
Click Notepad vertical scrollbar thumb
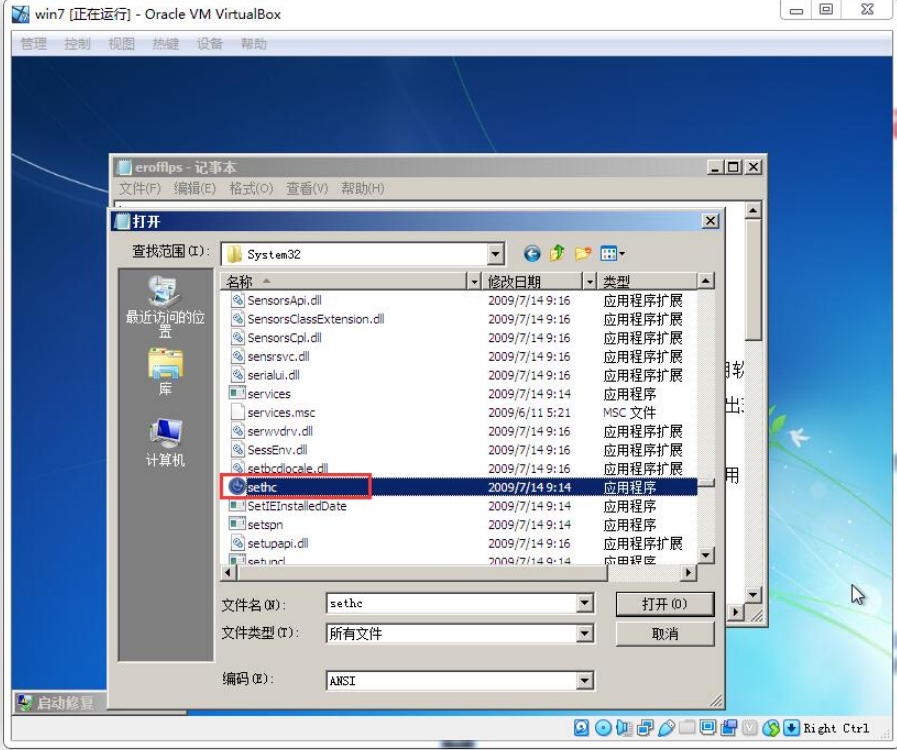(753, 280)
